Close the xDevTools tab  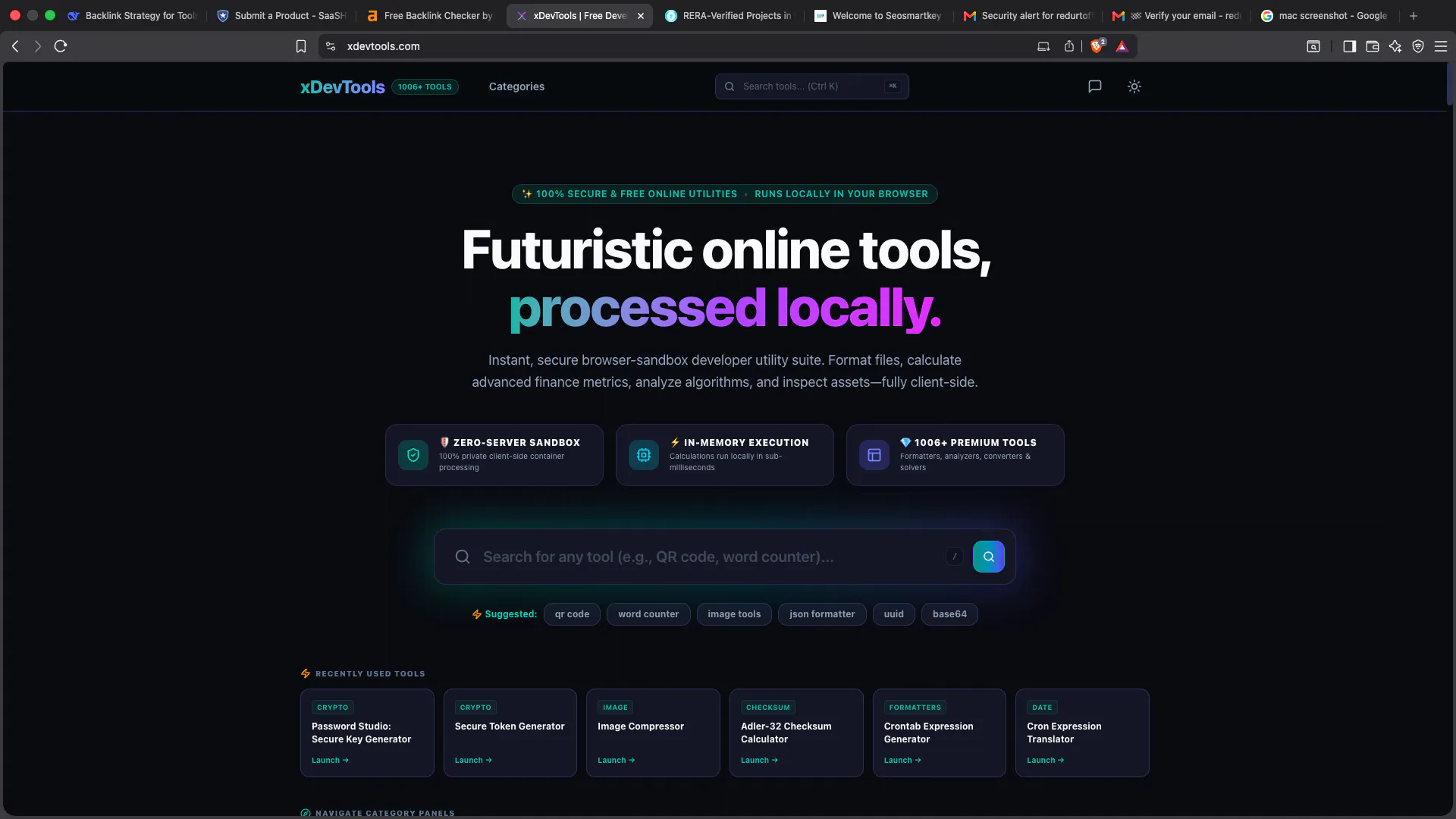coord(641,15)
